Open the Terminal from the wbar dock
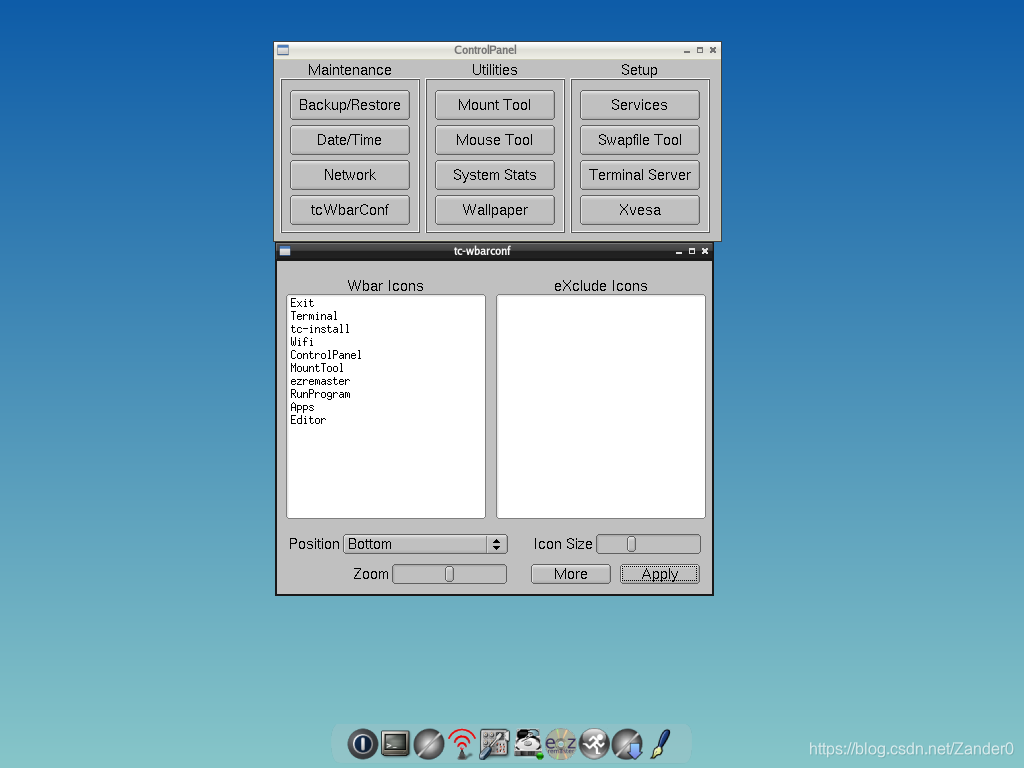Viewport: 1024px width, 768px height. [395, 743]
